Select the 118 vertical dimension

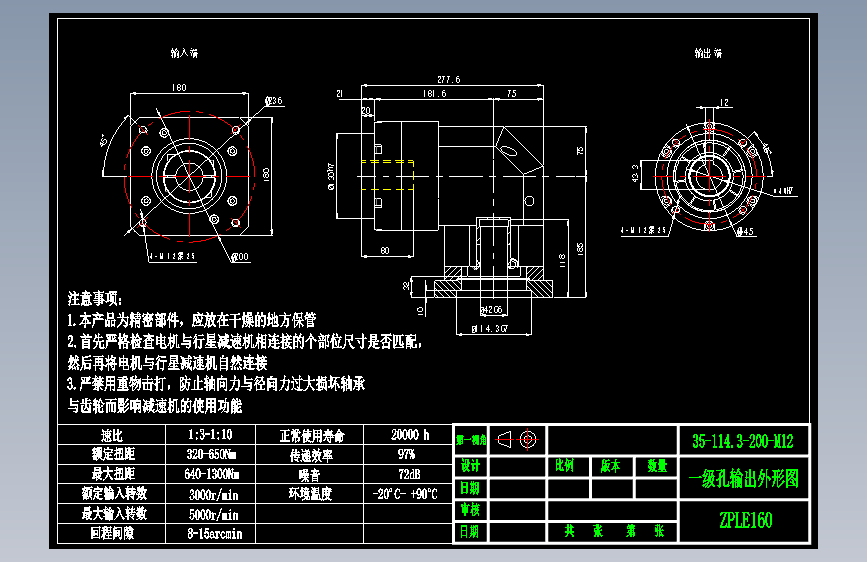tap(562, 260)
